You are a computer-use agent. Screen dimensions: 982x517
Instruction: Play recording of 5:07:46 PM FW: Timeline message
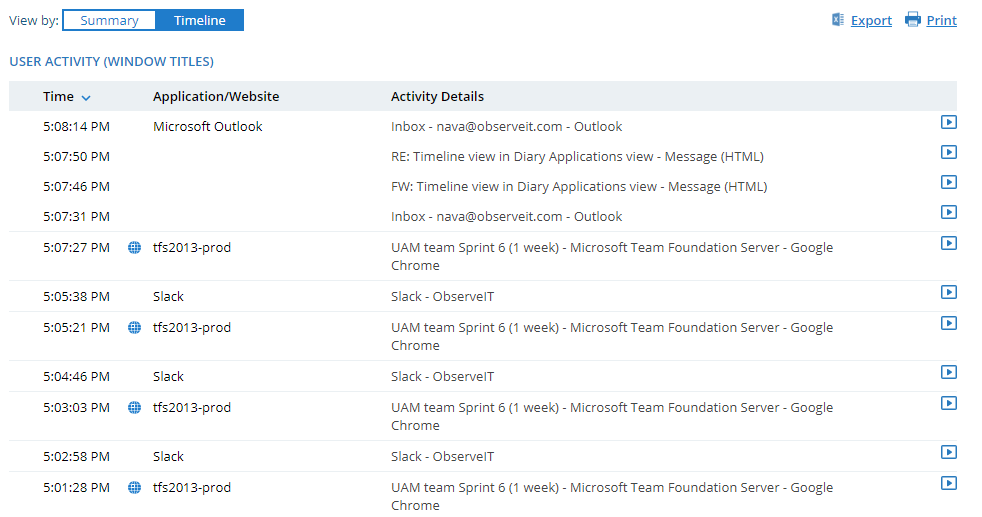(x=949, y=182)
